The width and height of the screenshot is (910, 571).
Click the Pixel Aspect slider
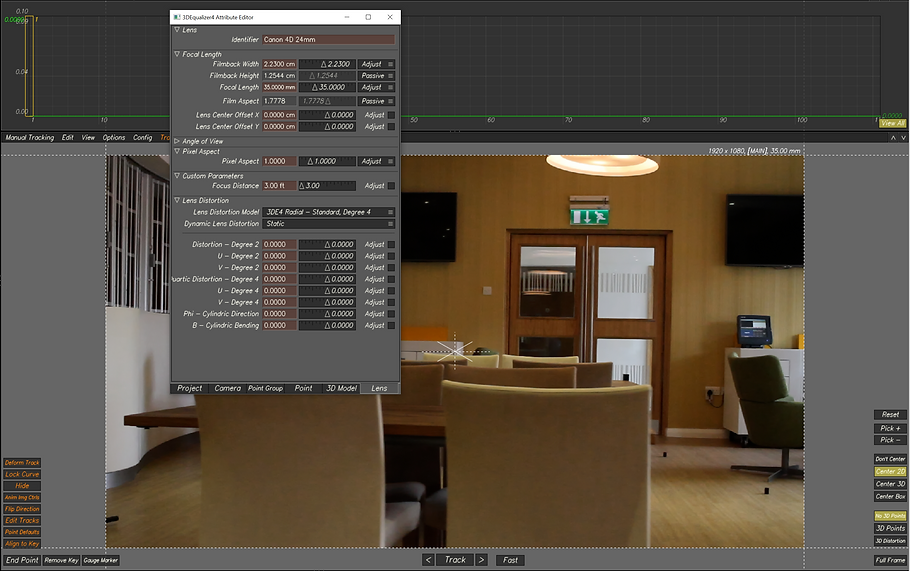tap(327, 161)
